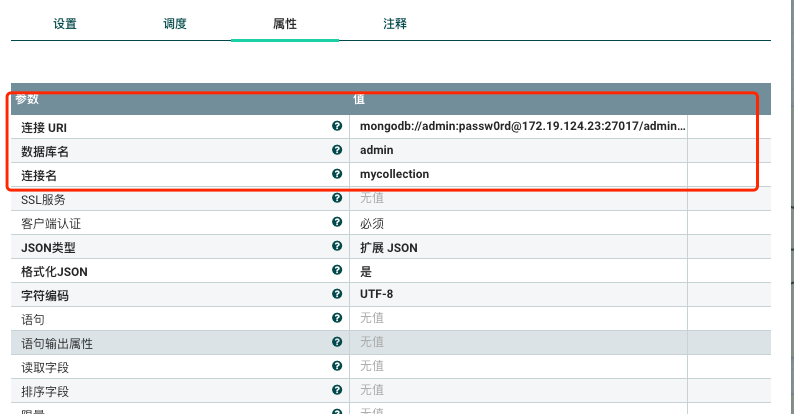
Task: Select the 数据库名 property name
Action: (x=45, y=151)
